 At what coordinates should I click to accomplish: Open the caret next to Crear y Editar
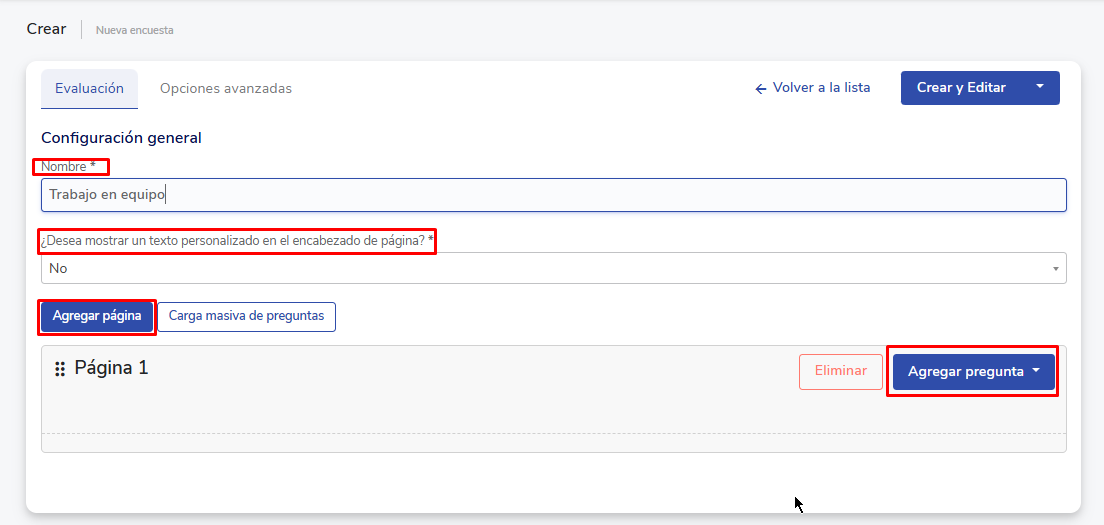(x=1040, y=87)
